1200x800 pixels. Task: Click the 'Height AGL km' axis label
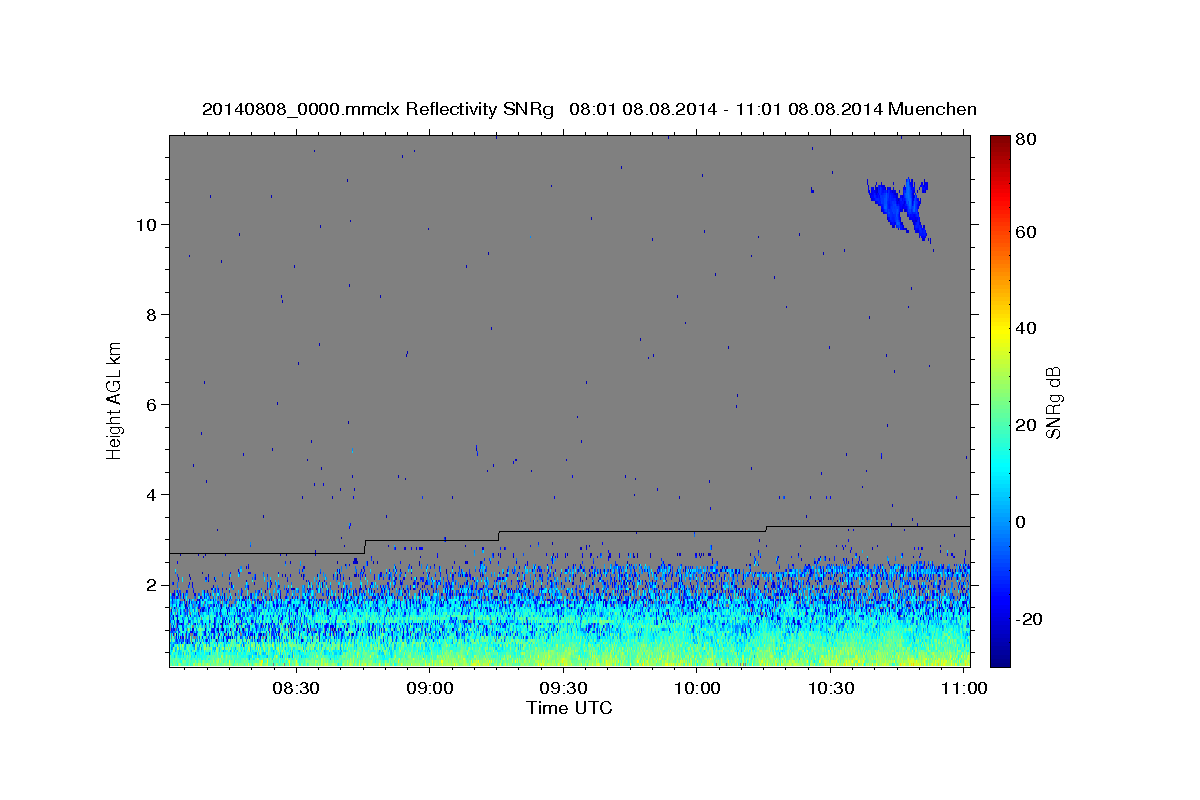coord(114,401)
